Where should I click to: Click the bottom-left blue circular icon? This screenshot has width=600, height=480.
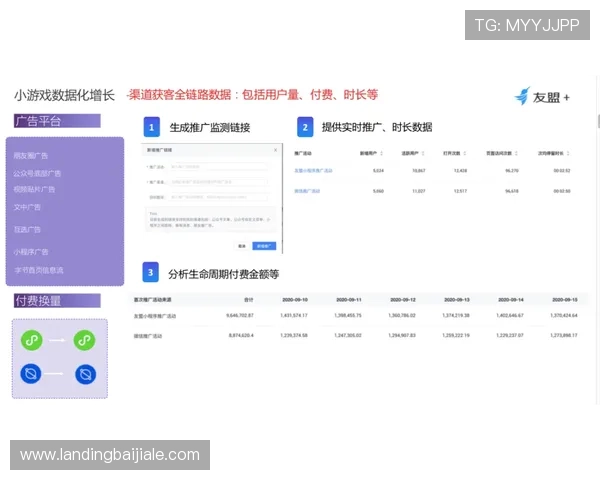tap(31, 375)
